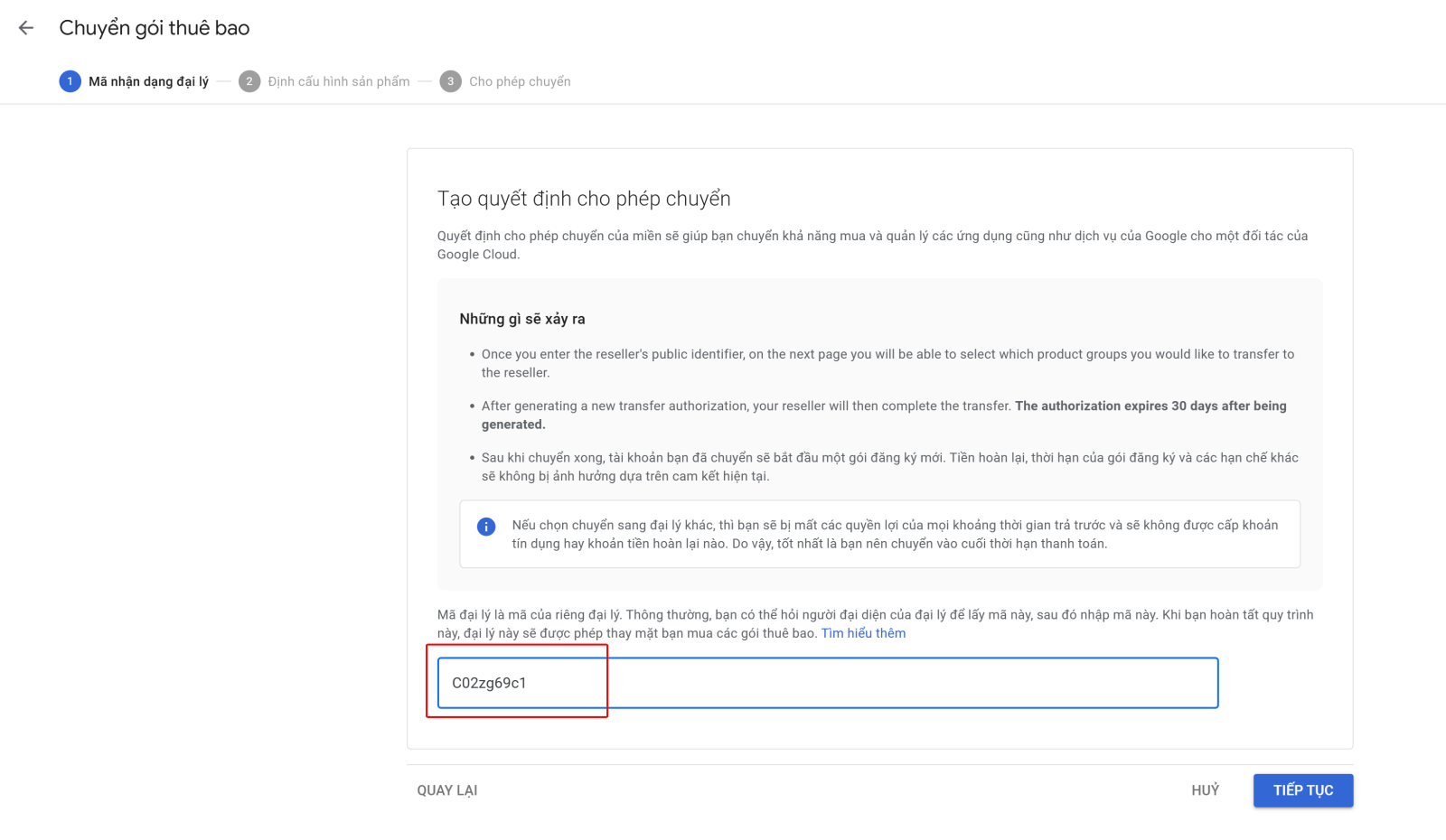The height and width of the screenshot is (840, 1446).
Task: Click the step 3 number circle
Action: point(450,81)
